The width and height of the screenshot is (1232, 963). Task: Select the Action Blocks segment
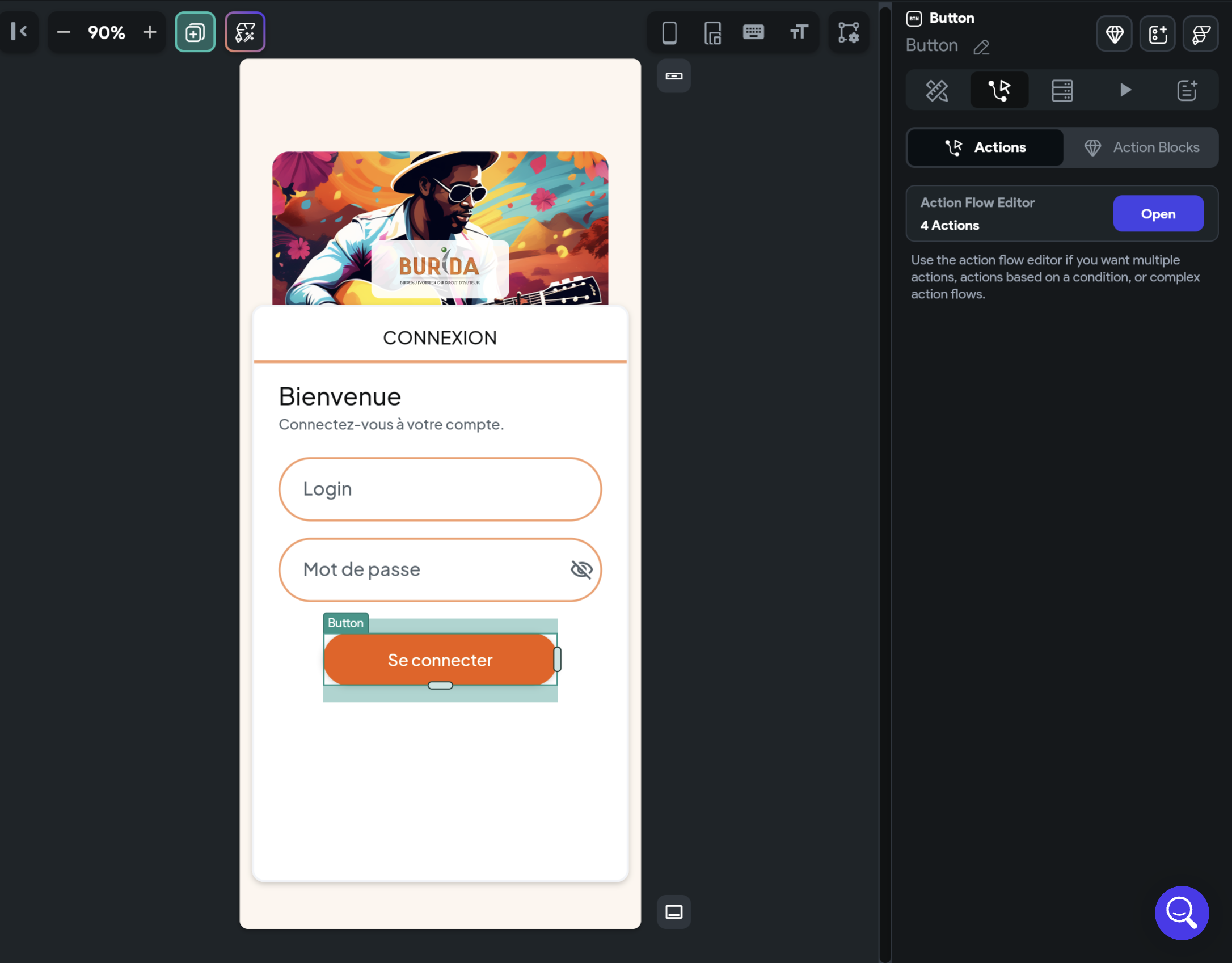[x=1141, y=147]
